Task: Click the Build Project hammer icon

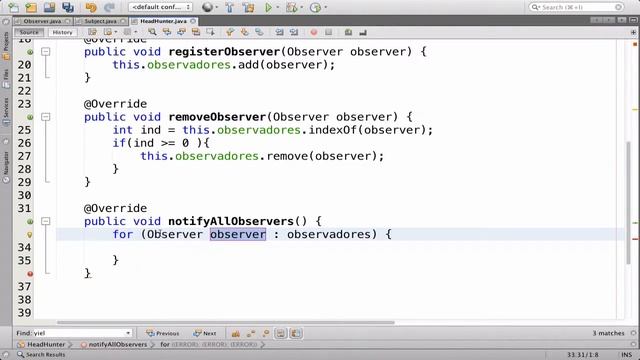Action: [230, 7]
